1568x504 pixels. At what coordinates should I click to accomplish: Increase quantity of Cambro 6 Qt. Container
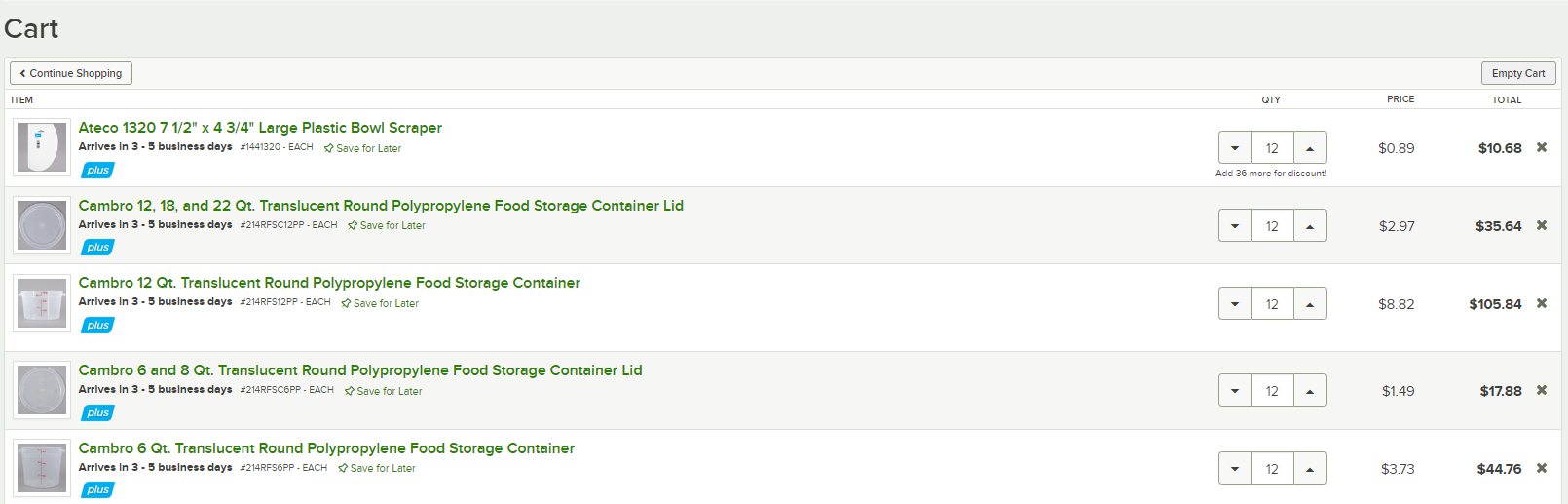click(1310, 468)
